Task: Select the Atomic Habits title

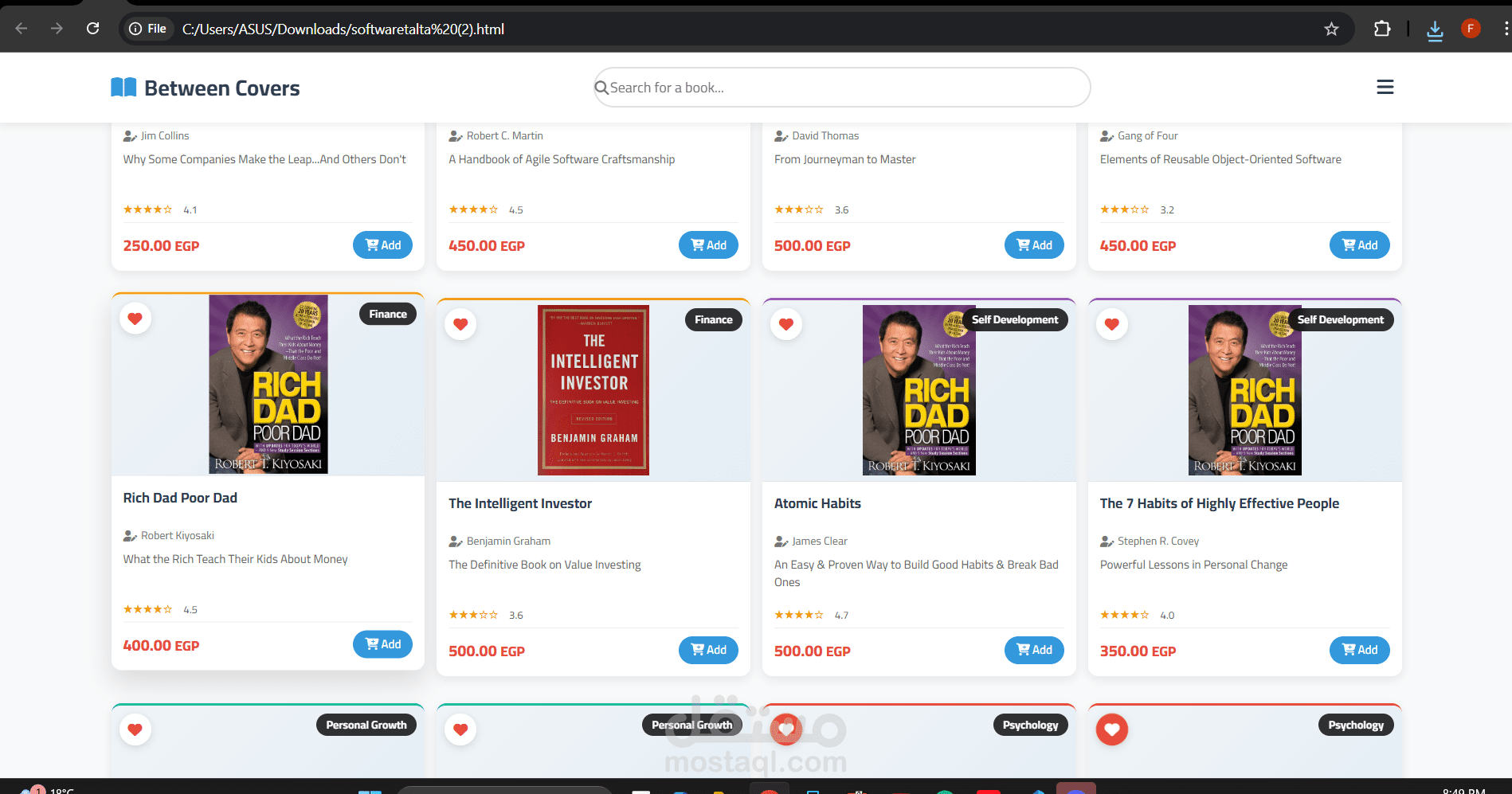Action: point(817,503)
